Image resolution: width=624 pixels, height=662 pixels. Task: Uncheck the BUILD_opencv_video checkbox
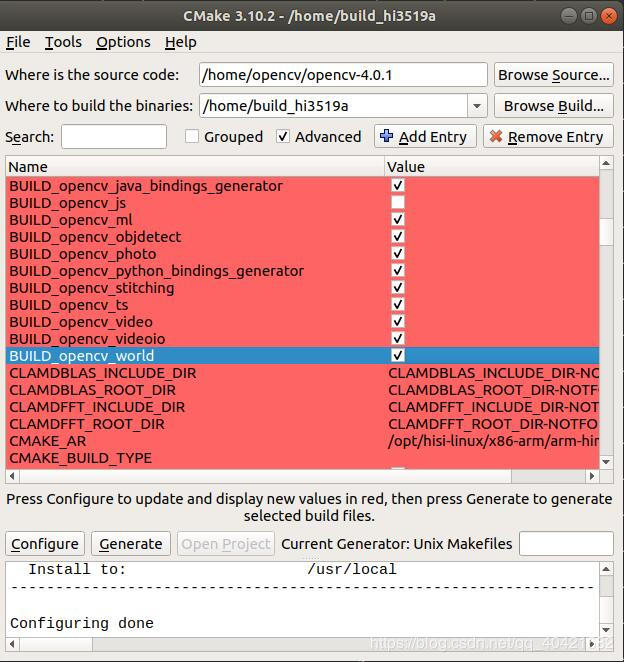coord(398,321)
